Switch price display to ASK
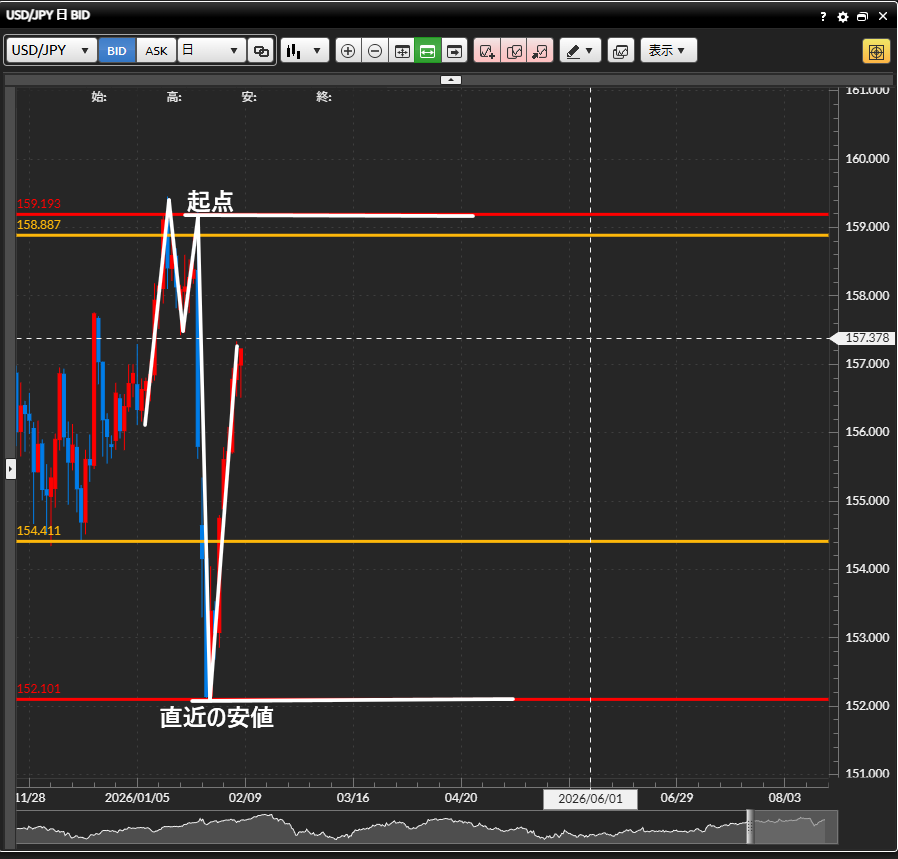 point(157,51)
